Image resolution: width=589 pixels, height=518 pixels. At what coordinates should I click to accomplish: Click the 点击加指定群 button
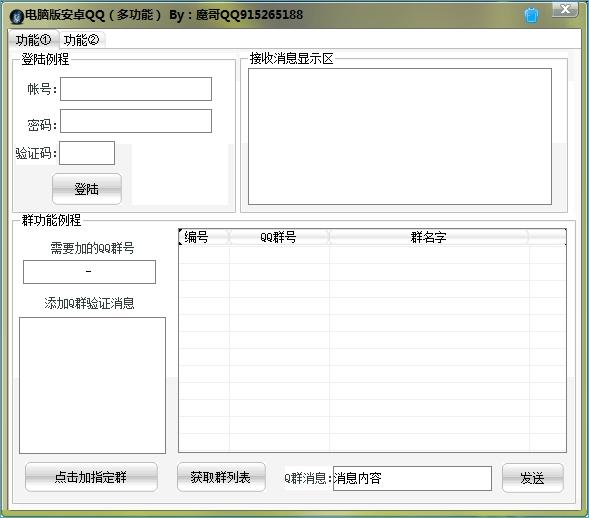tap(91, 477)
